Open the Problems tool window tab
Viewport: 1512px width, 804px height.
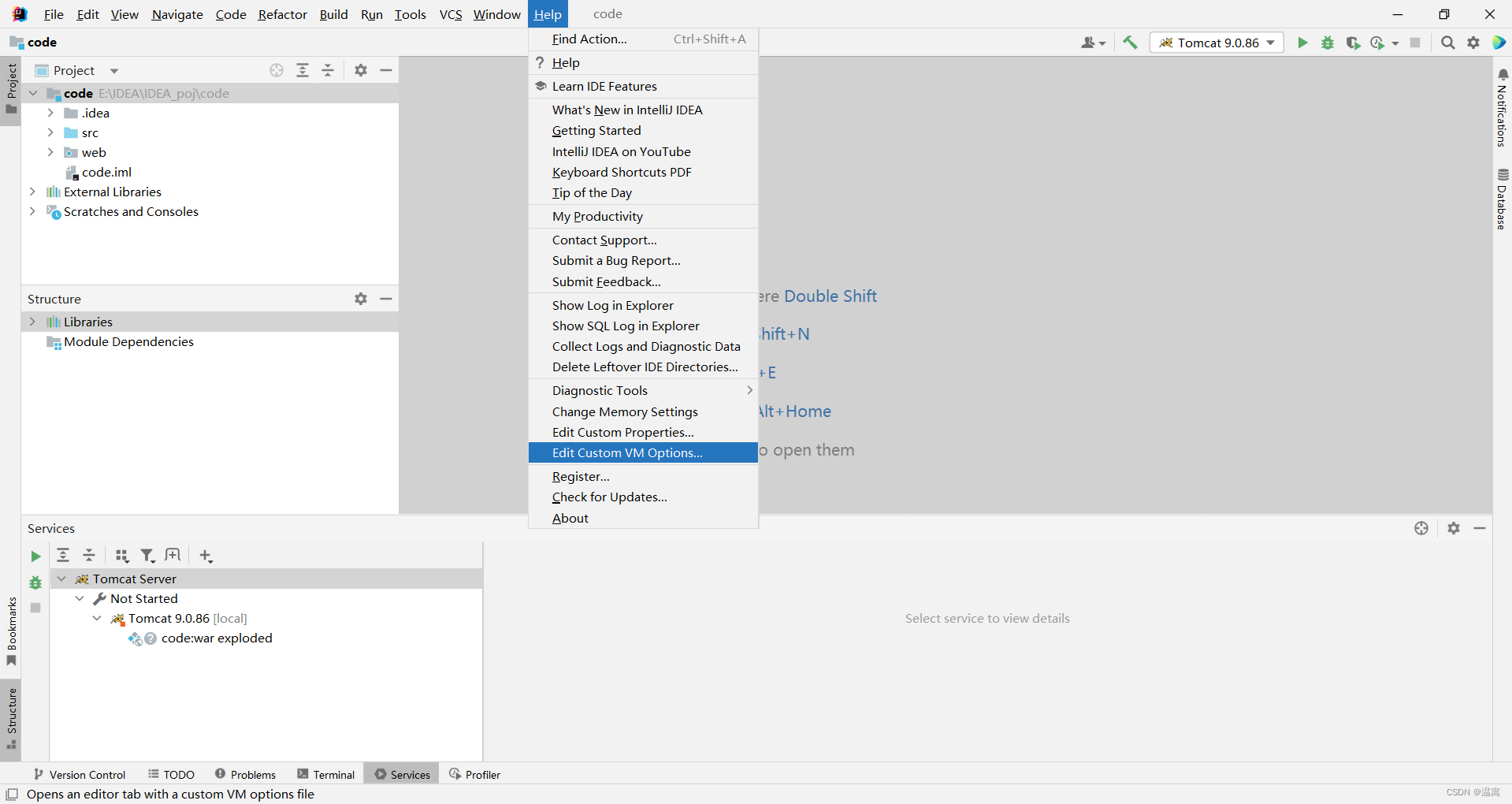point(245,774)
